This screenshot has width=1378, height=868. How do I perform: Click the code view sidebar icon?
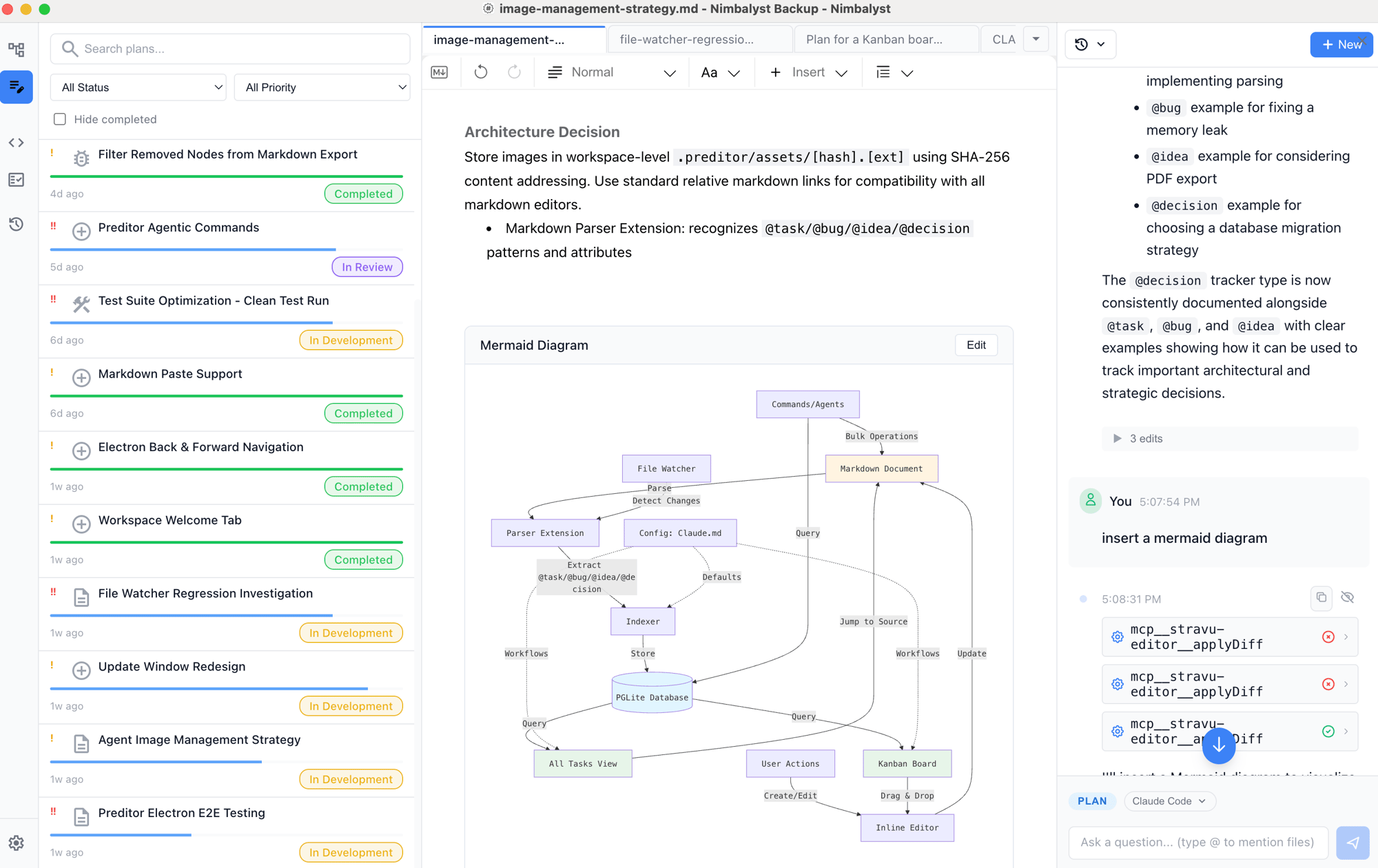17,143
